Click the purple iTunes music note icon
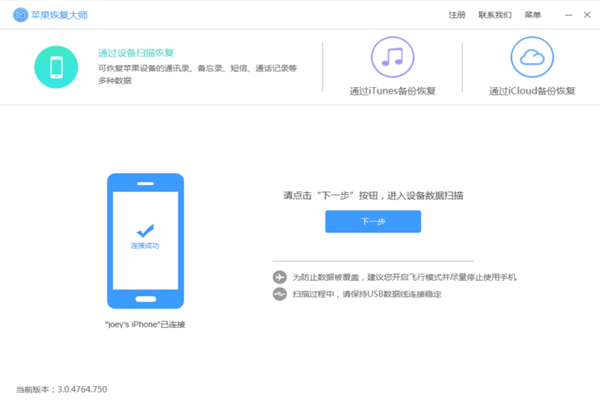 [x=392, y=57]
